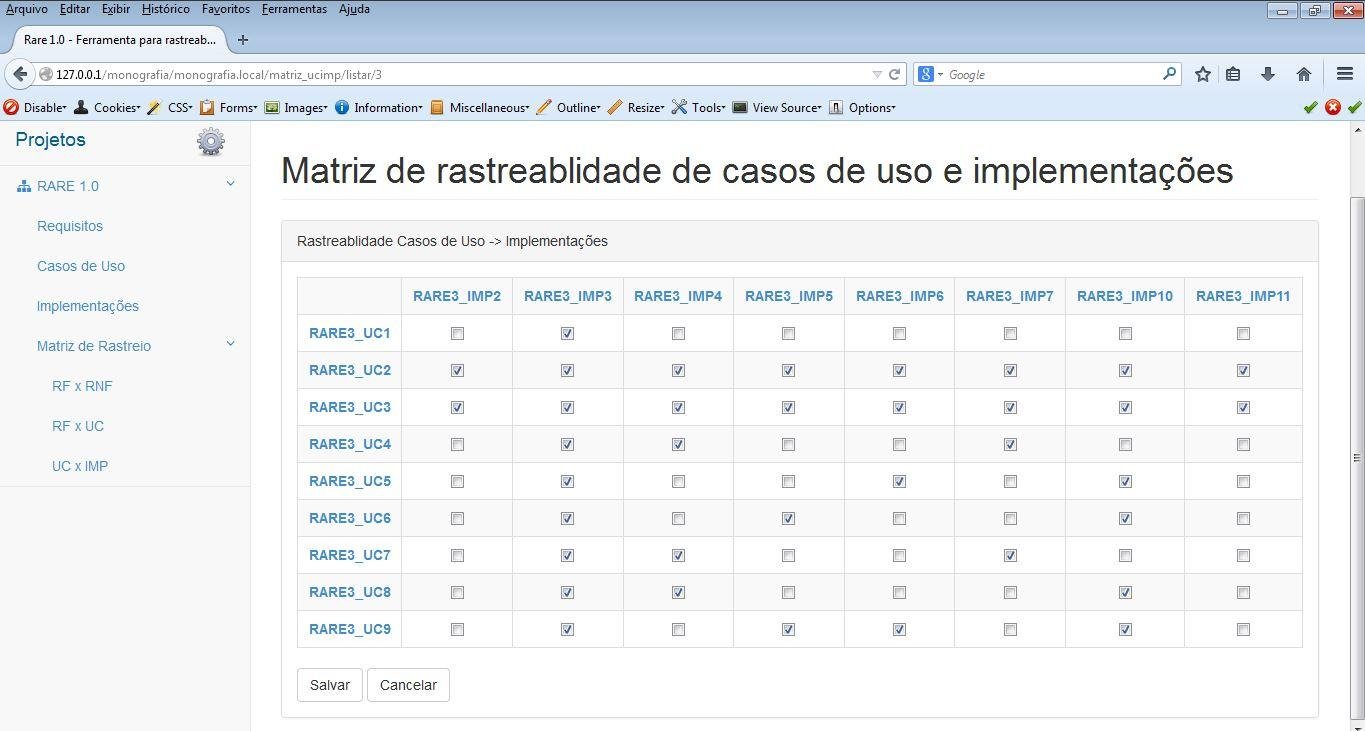Image resolution: width=1365 pixels, height=731 pixels.
Task: Uncheck RARE3_UC6 under RARE3_IMP5
Action: pos(788,518)
